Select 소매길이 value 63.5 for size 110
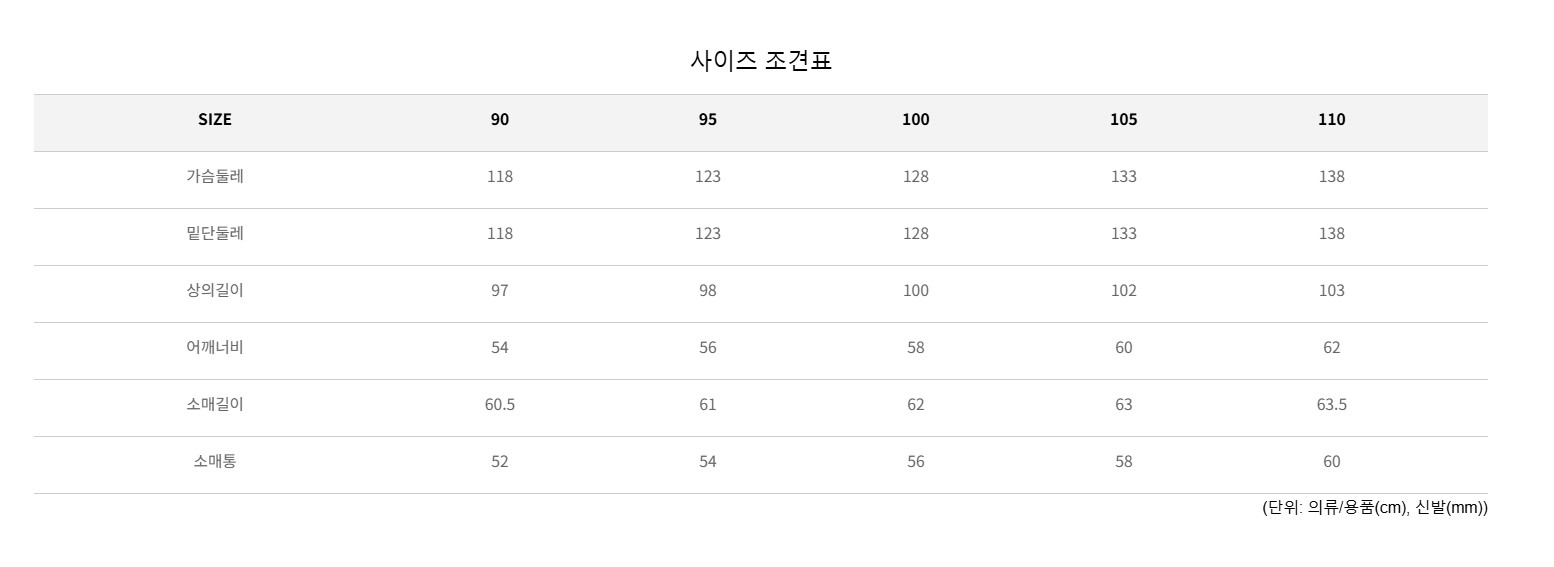The height and width of the screenshot is (567, 1554). click(1331, 405)
